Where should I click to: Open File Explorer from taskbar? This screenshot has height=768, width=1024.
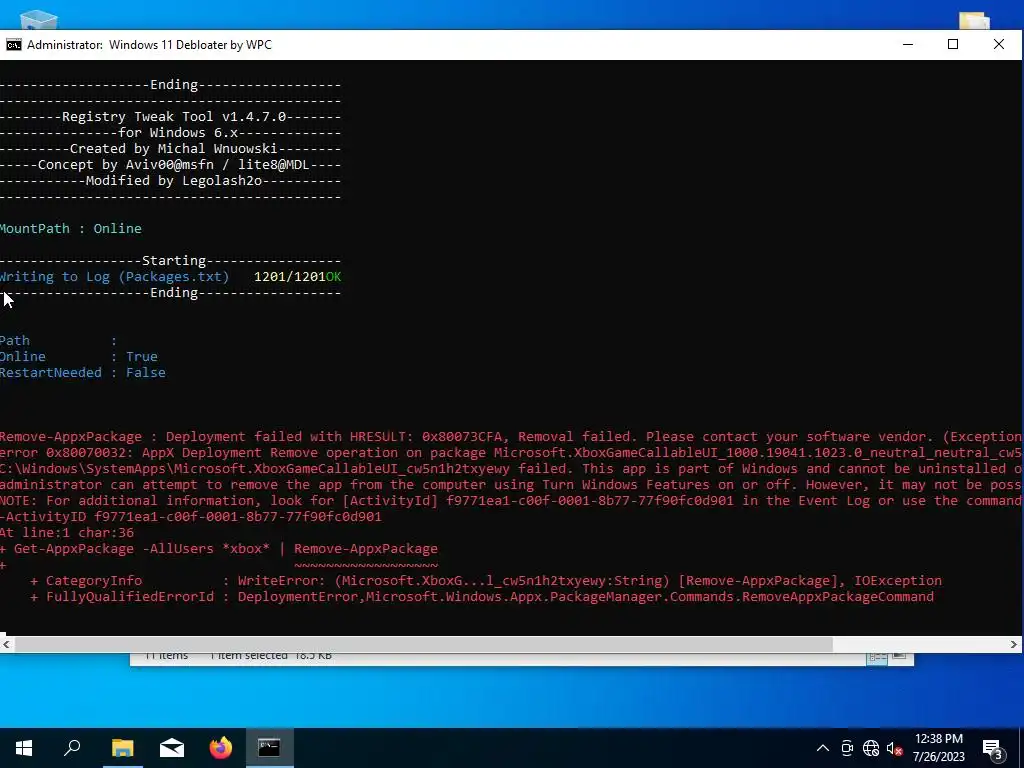tap(122, 747)
